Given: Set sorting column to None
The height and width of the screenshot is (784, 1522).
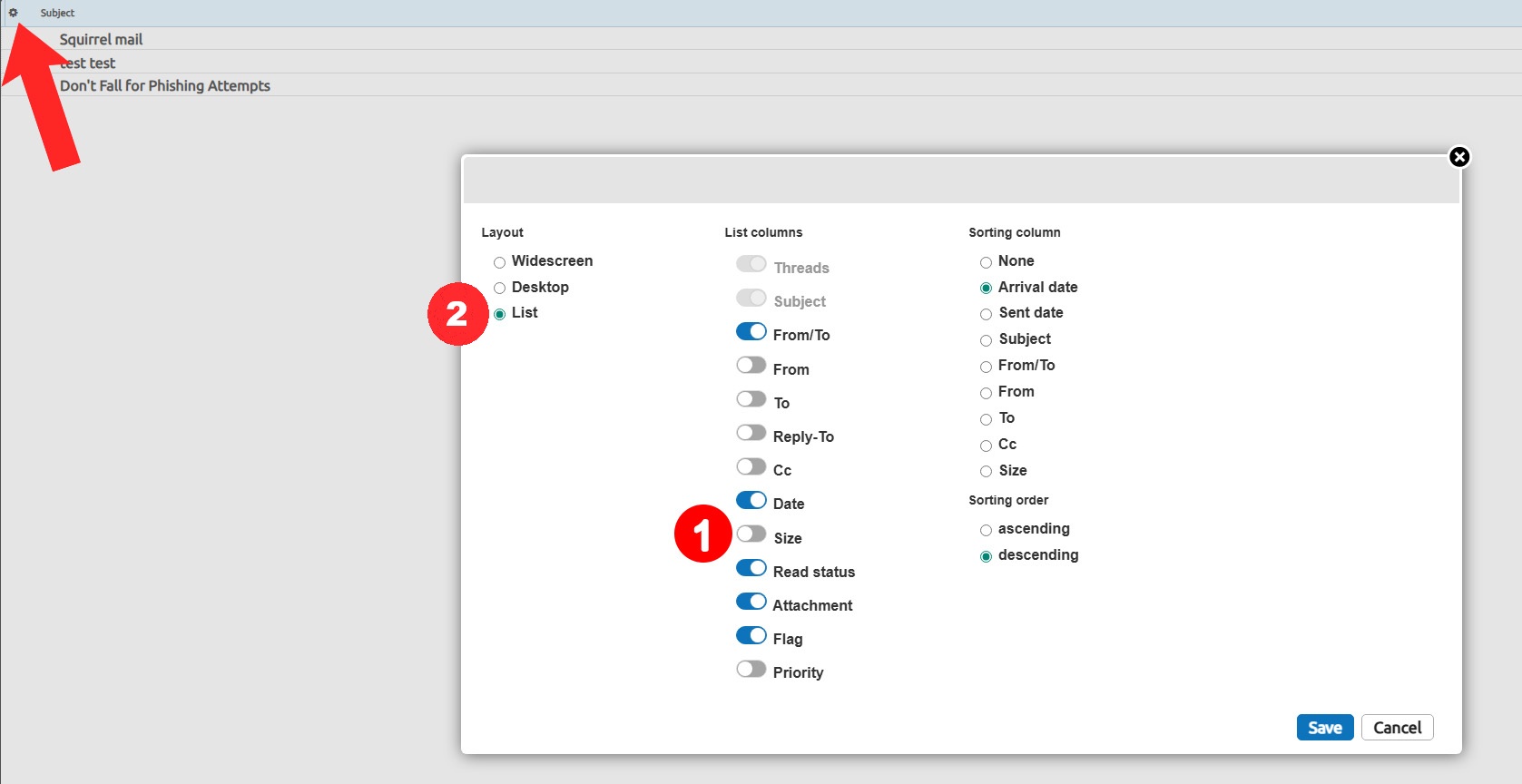Looking at the screenshot, I should click(986, 262).
